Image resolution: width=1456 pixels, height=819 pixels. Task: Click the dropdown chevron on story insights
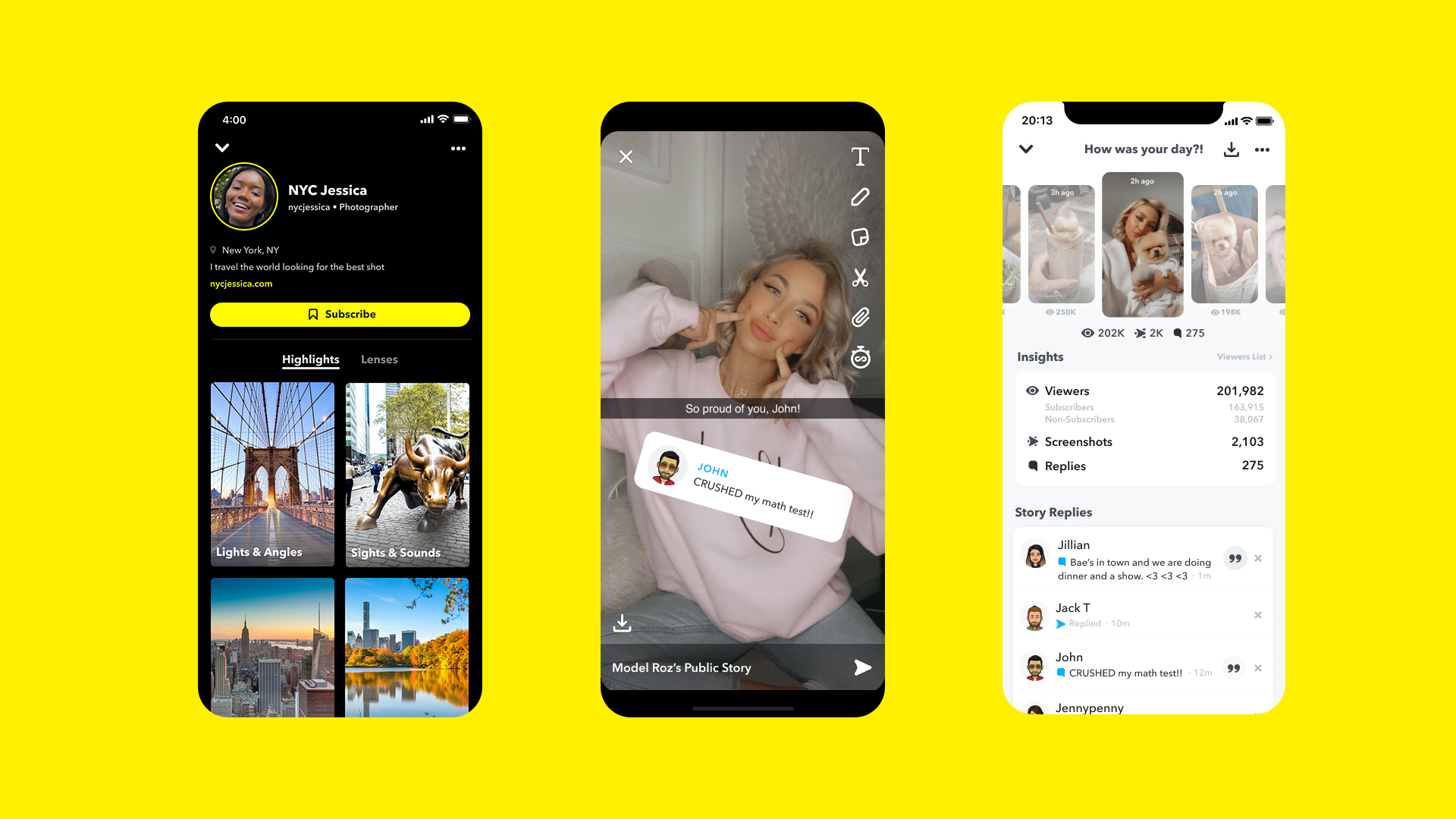[1027, 149]
